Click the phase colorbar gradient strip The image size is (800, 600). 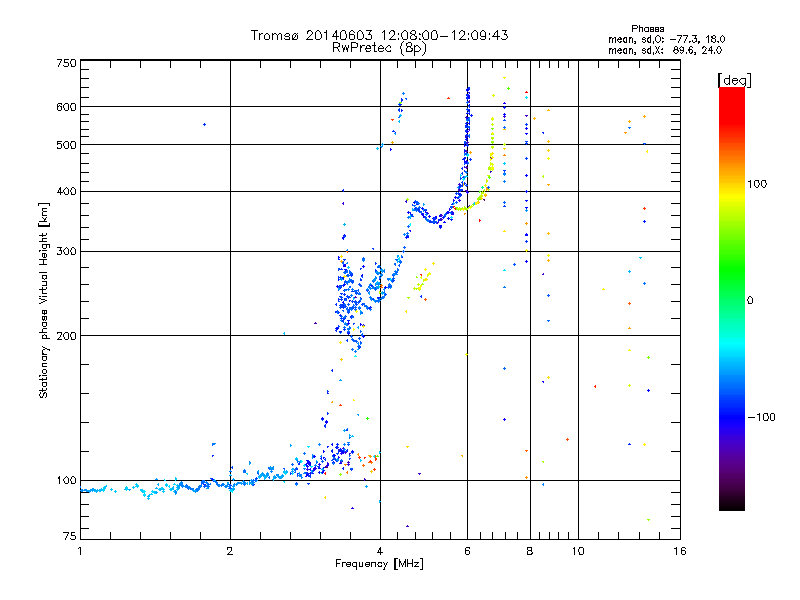[732, 298]
